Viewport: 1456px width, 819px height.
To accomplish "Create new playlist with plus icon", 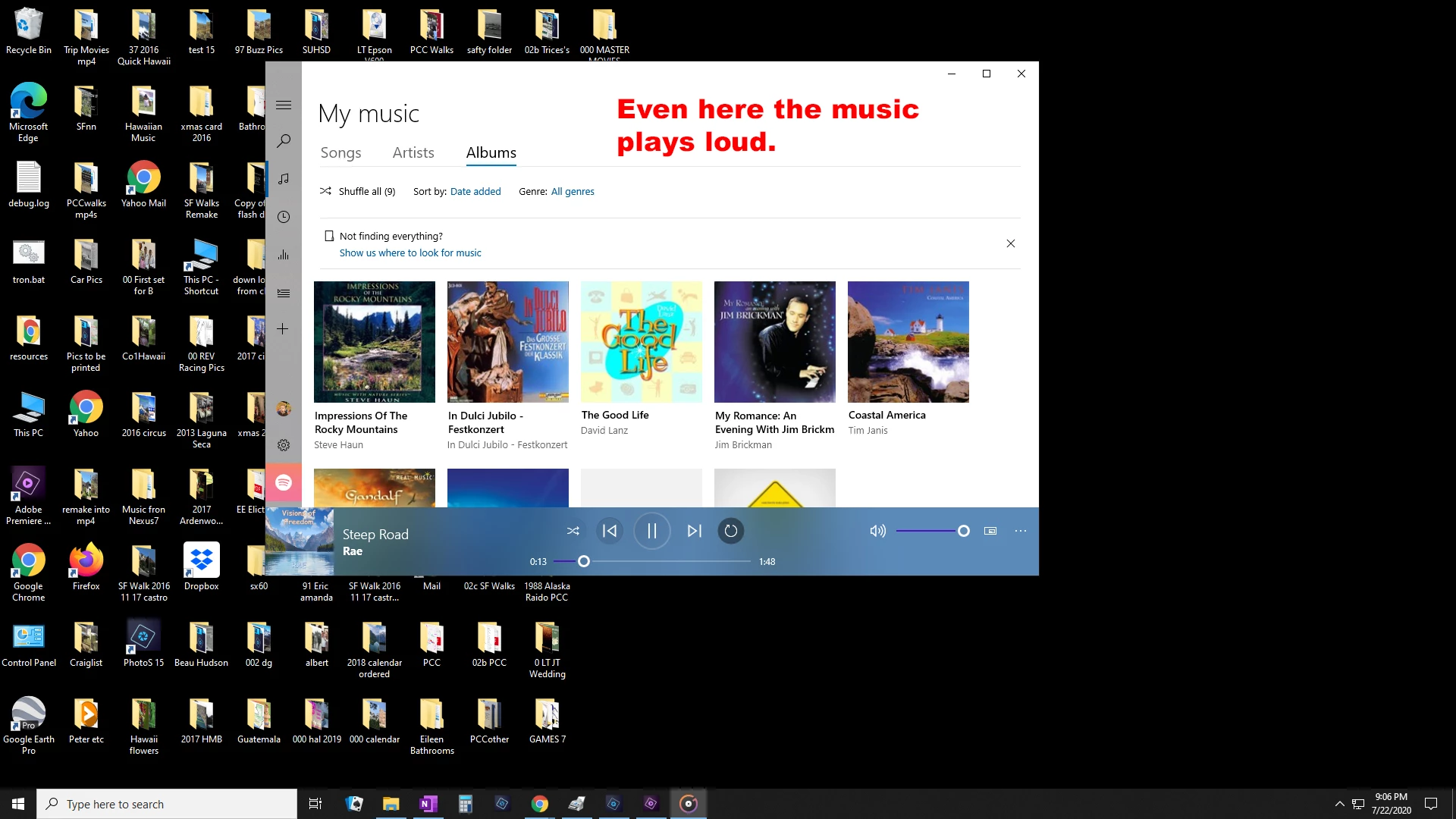I will (x=283, y=329).
